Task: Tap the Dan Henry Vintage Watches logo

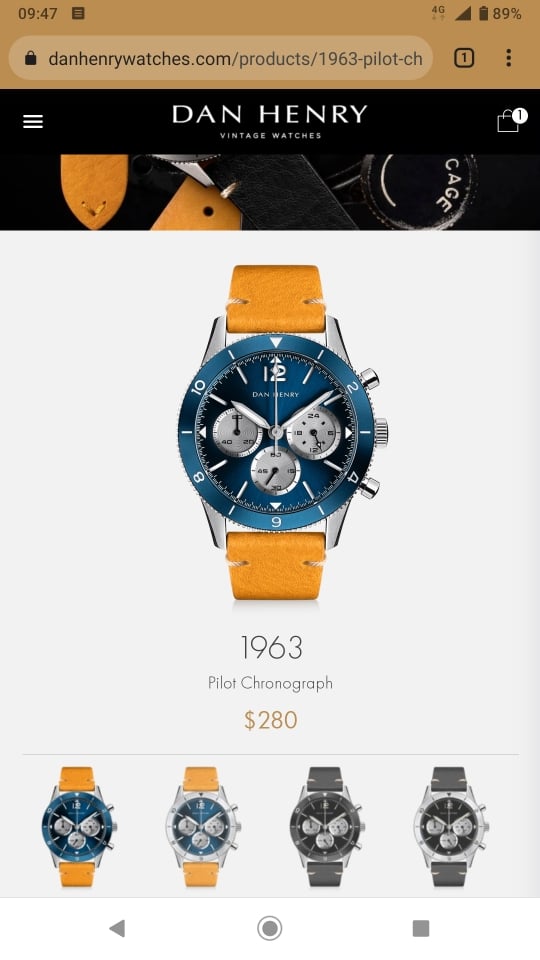Action: click(270, 121)
